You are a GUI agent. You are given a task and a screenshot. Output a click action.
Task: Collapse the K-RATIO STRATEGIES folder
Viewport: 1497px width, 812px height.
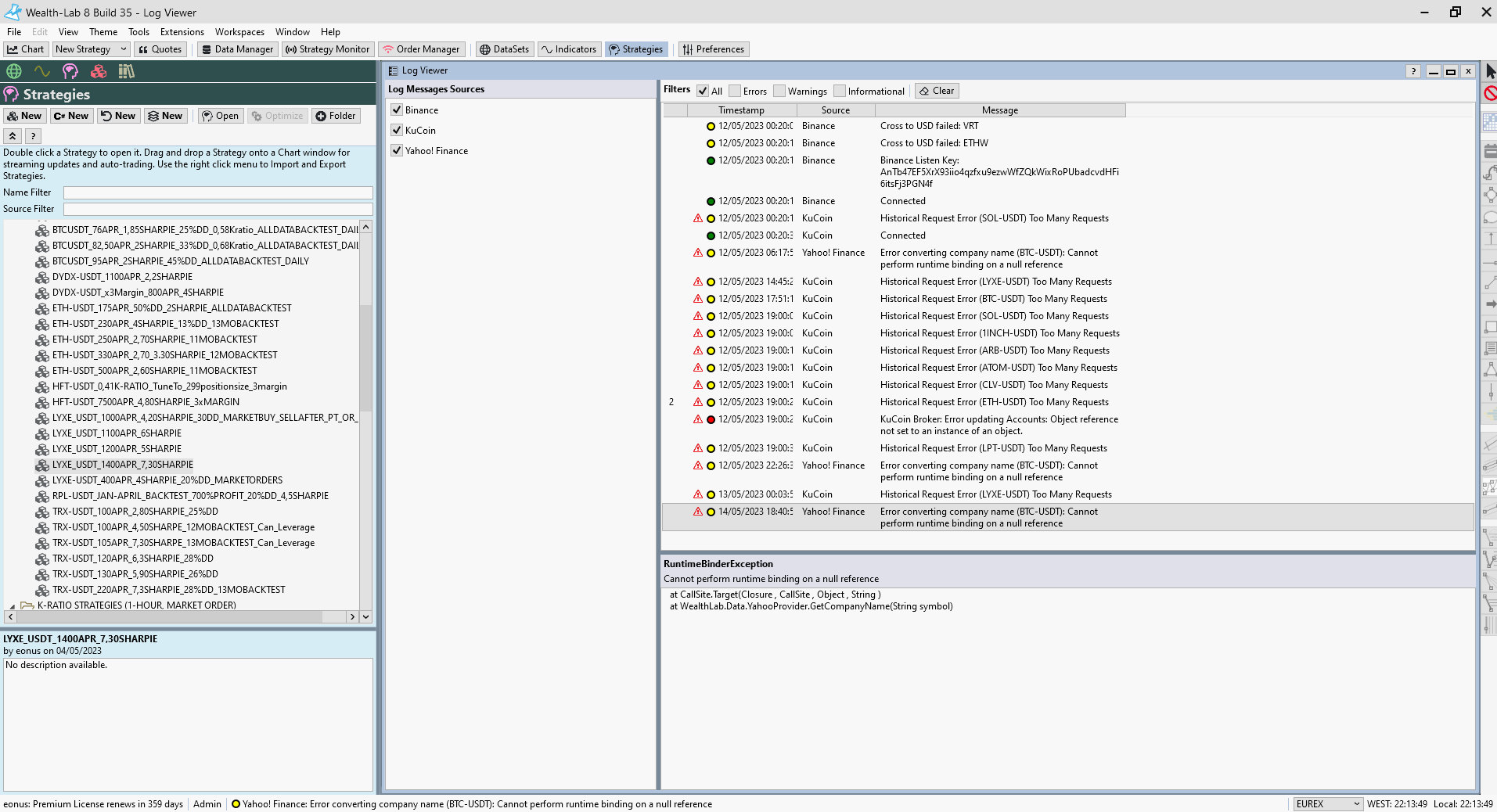click(12, 606)
